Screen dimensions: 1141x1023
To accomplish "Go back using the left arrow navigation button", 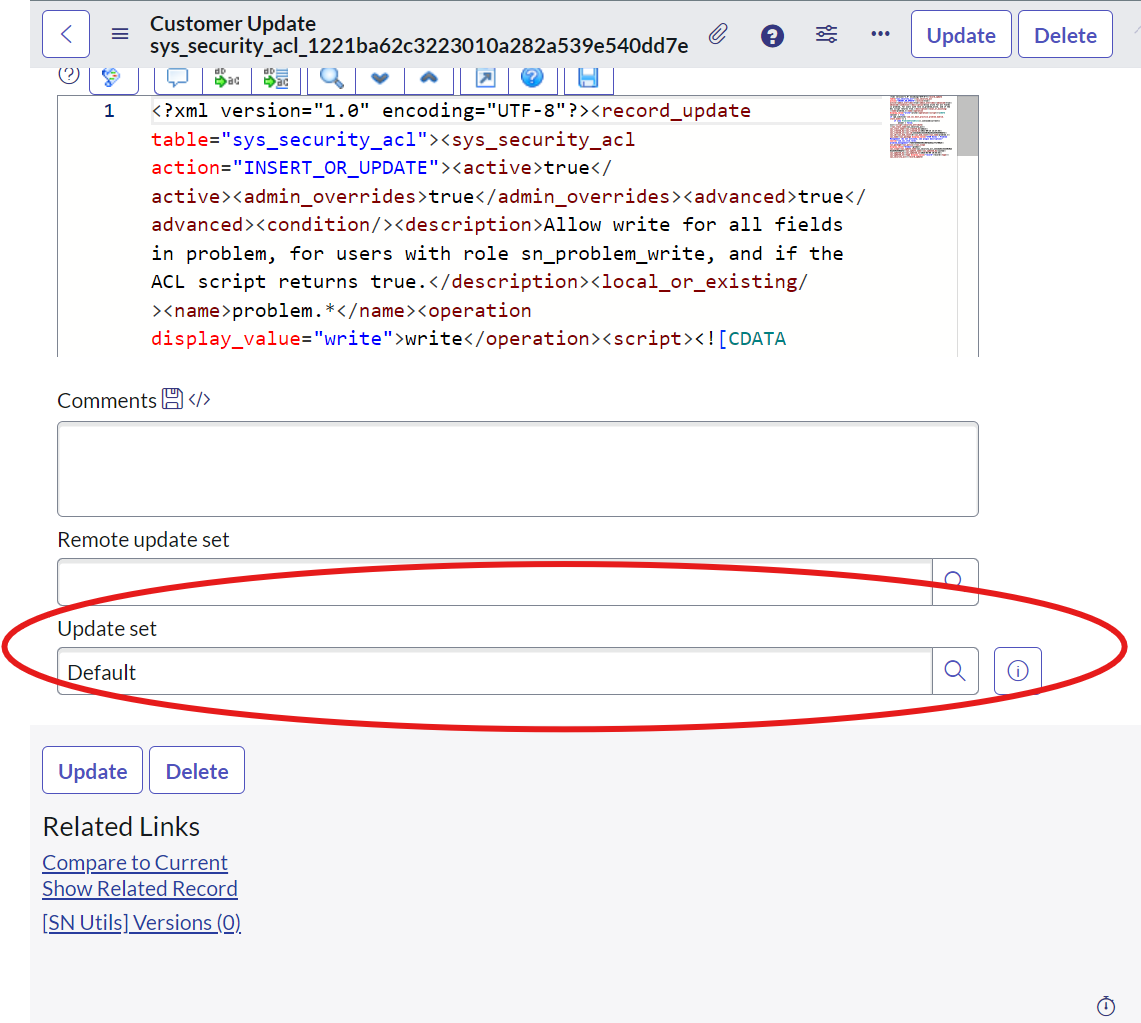I will [x=66, y=33].
